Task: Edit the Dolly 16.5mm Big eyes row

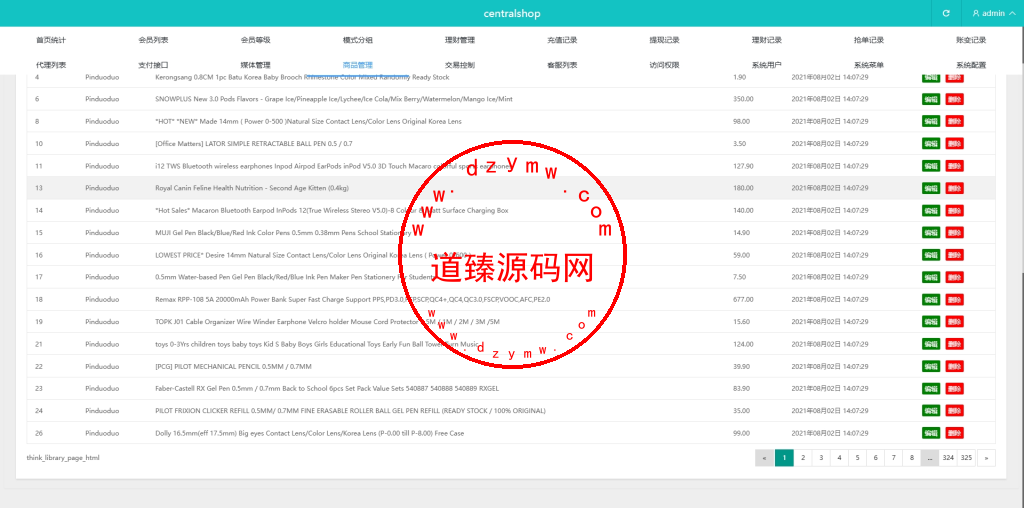Action: [931, 433]
